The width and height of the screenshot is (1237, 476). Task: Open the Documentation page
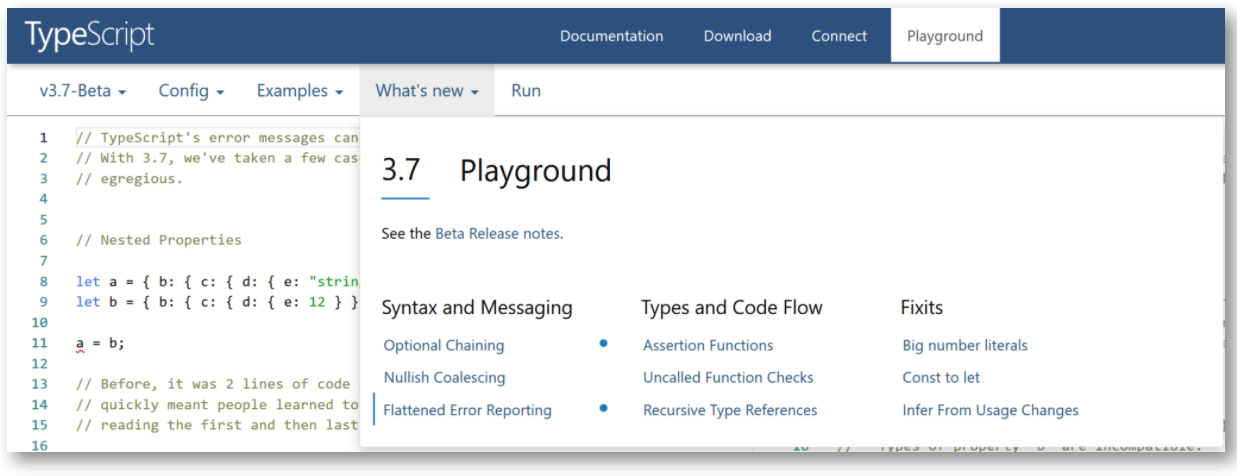coord(611,36)
